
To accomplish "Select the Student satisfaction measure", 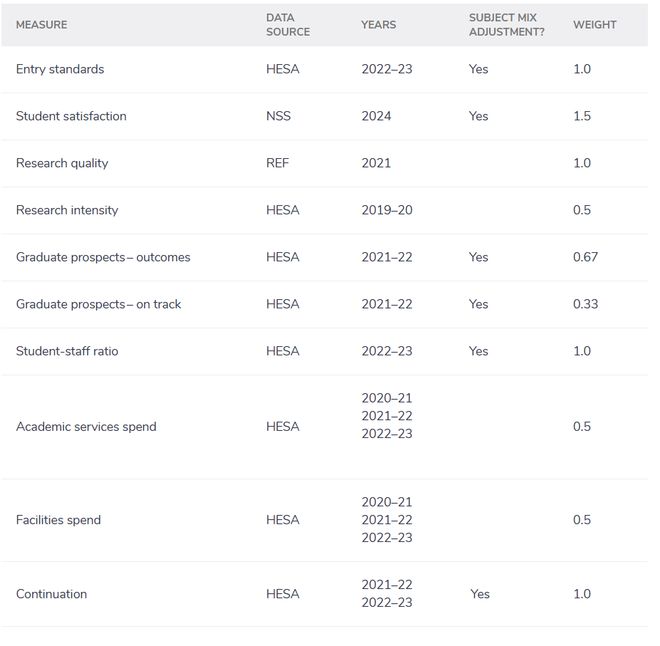I will (x=71, y=116).
